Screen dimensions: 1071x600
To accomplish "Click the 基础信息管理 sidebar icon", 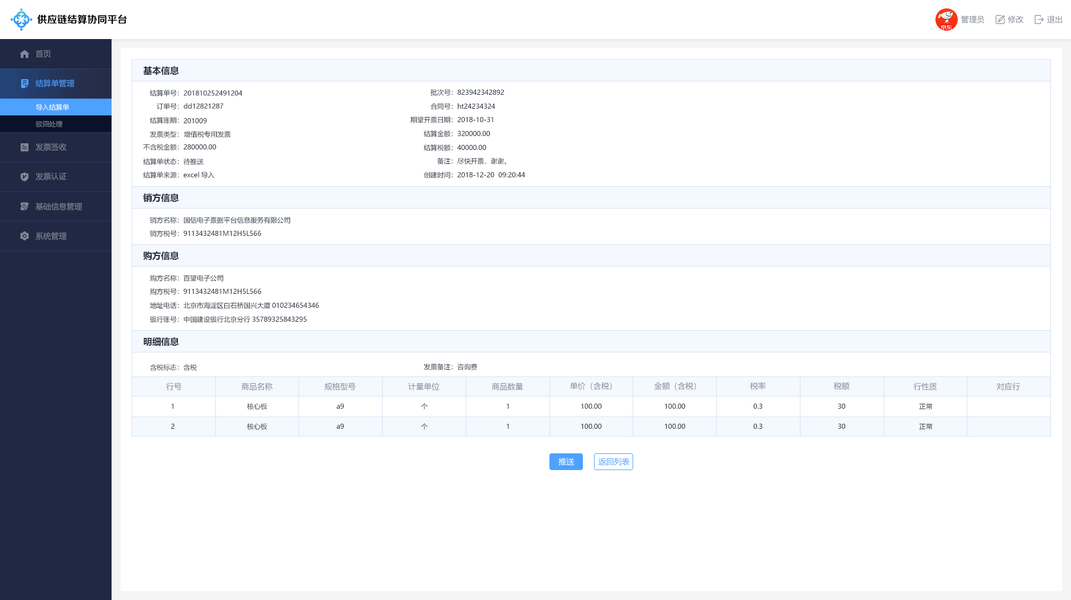I will [x=25, y=206].
